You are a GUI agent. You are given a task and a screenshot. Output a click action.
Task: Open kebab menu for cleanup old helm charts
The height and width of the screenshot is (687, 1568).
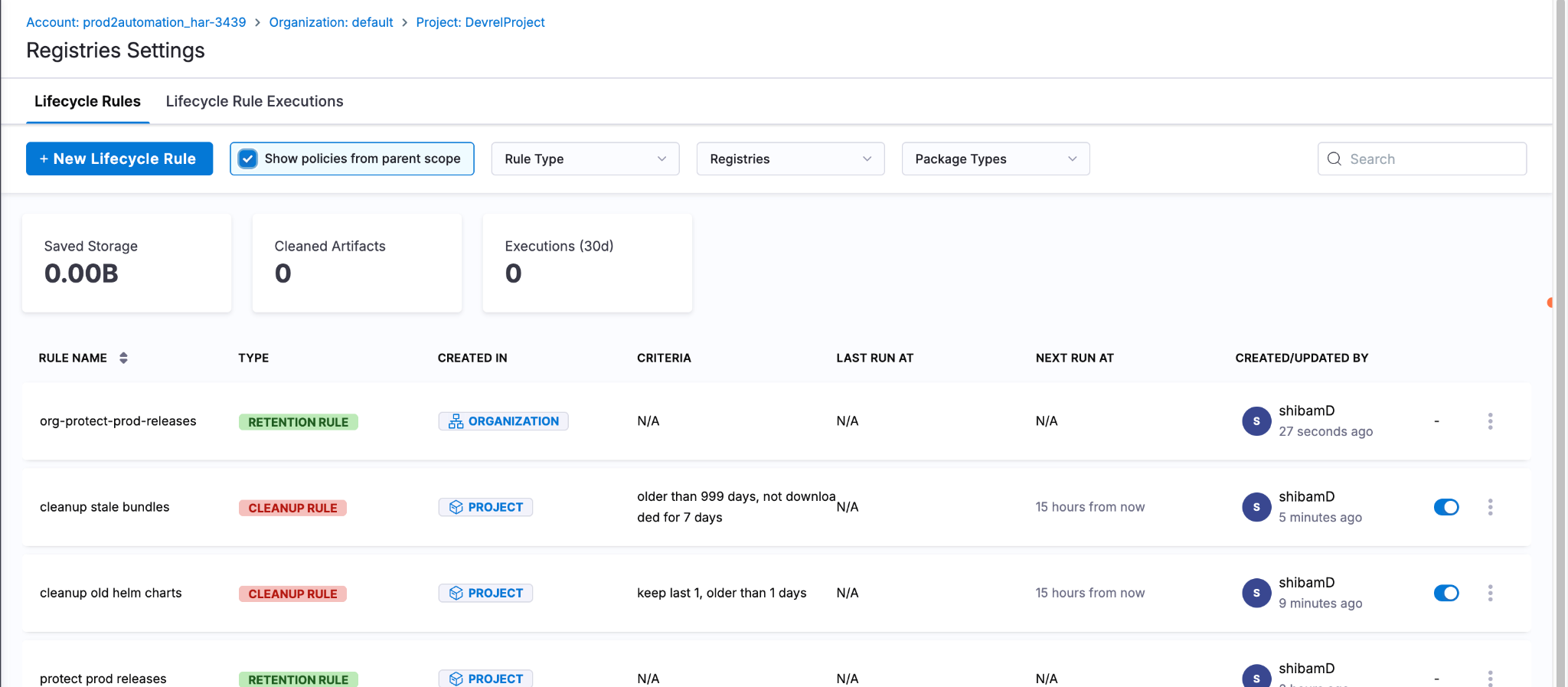tap(1490, 593)
